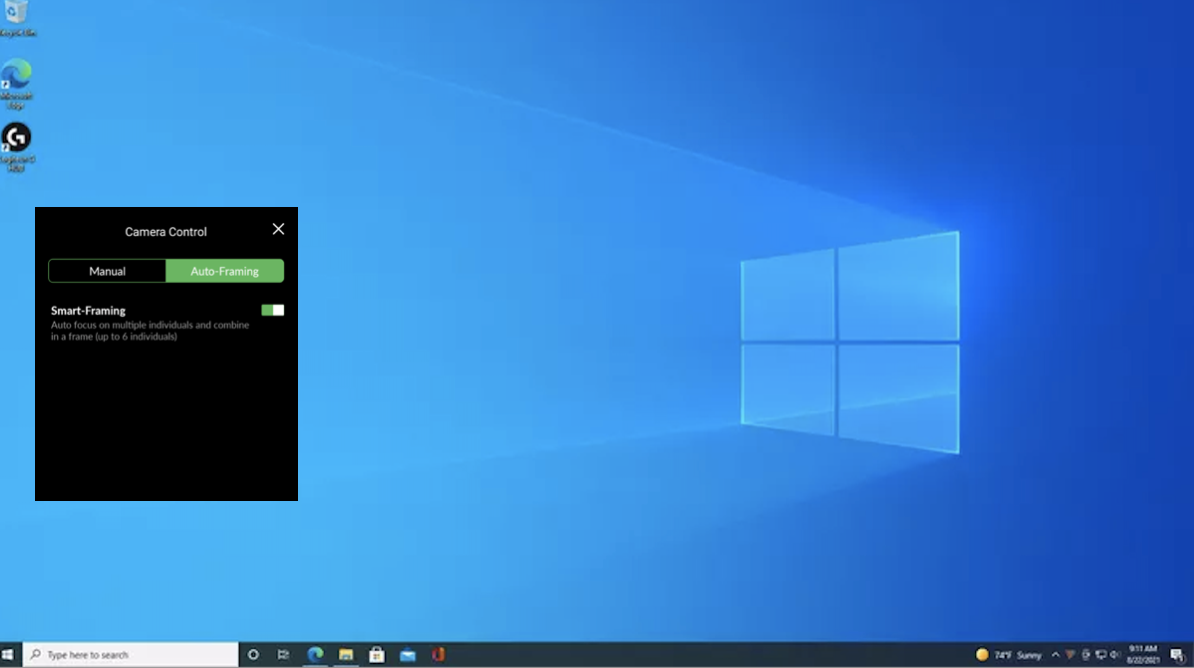
Task: Click the Smart-Framing description about multiple individuals
Action: click(x=150, y=331)
